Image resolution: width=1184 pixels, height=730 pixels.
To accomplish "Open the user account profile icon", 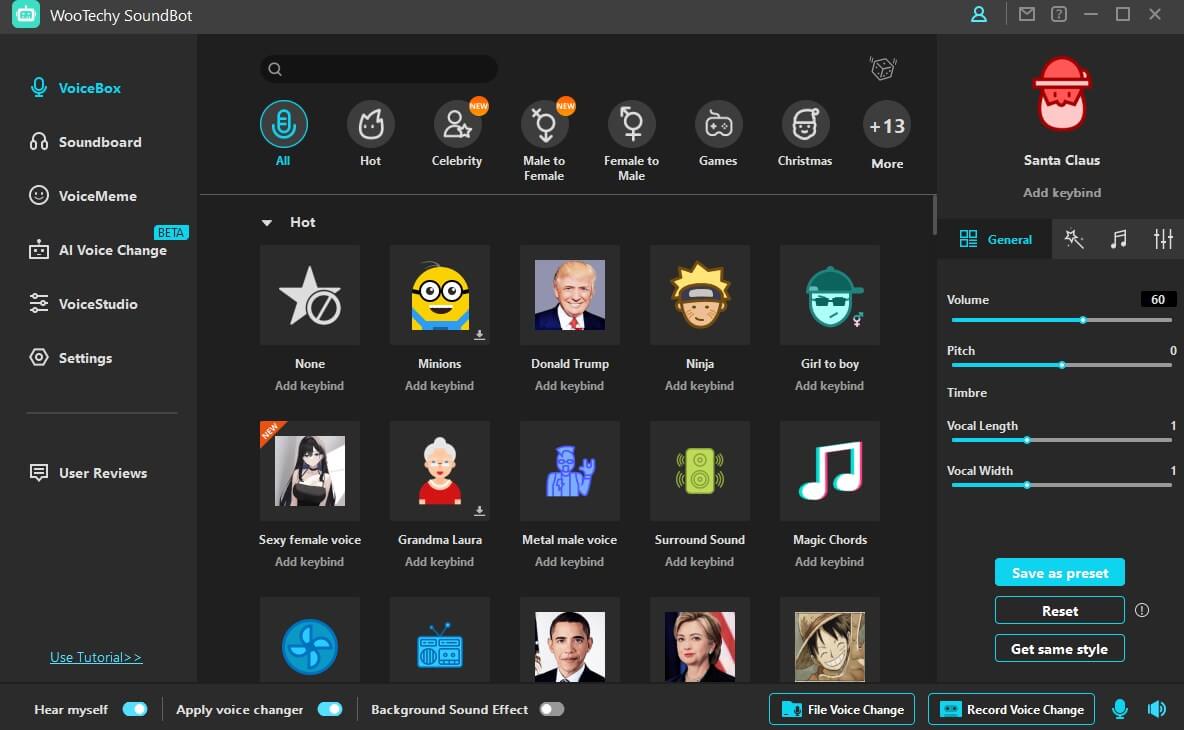I will point(979,14).
